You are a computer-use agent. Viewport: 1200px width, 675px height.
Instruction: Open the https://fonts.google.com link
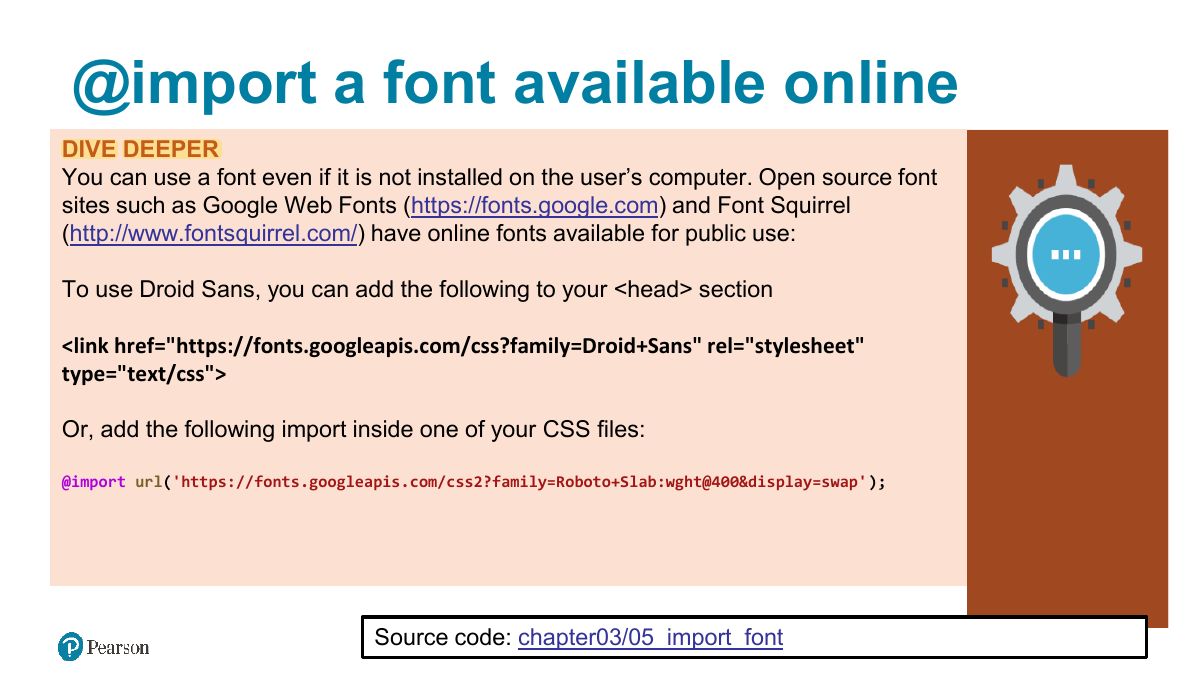(535, 207)
